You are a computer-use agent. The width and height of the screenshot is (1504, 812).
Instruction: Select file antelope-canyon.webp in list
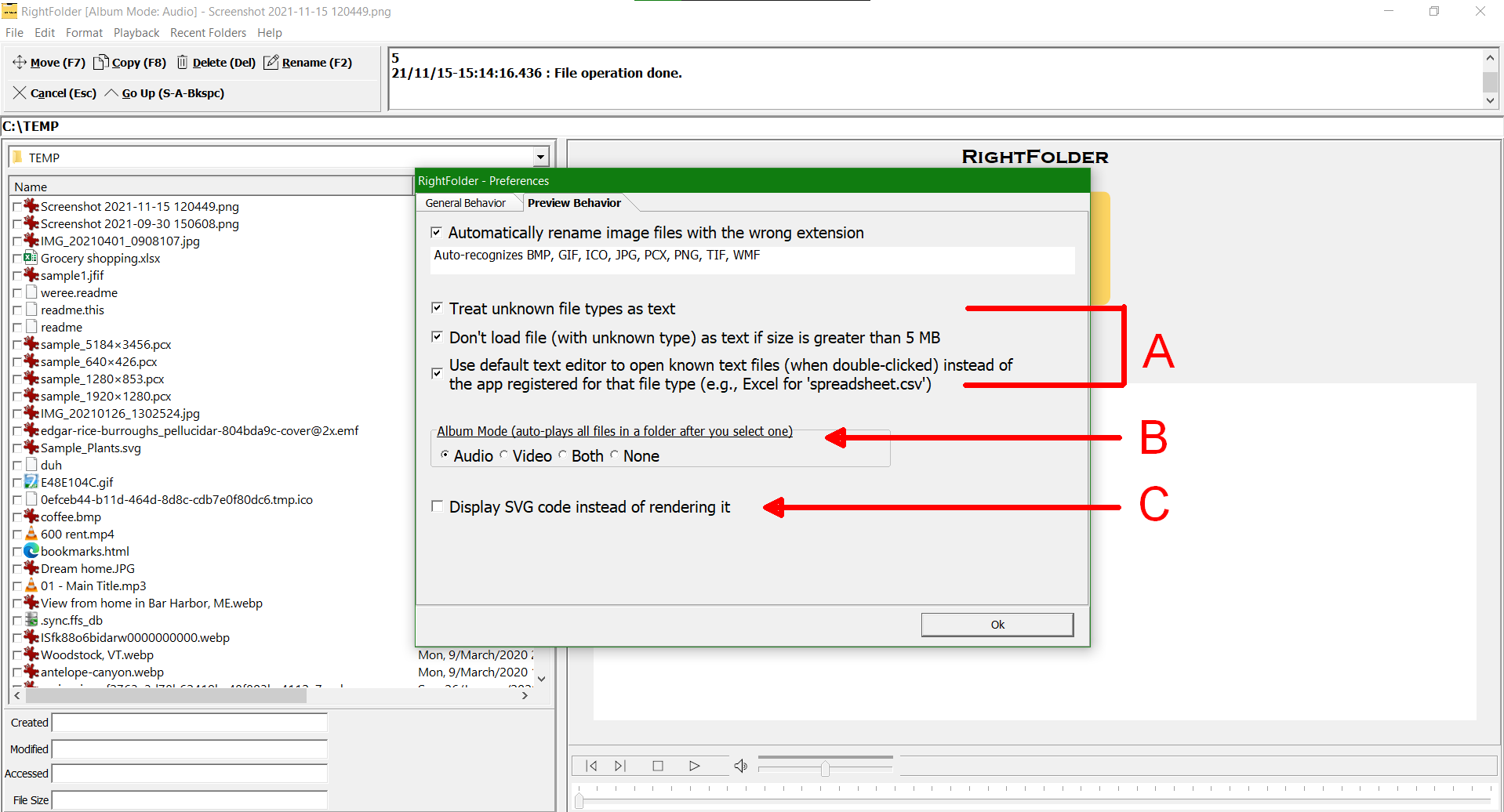pos(102,672)
